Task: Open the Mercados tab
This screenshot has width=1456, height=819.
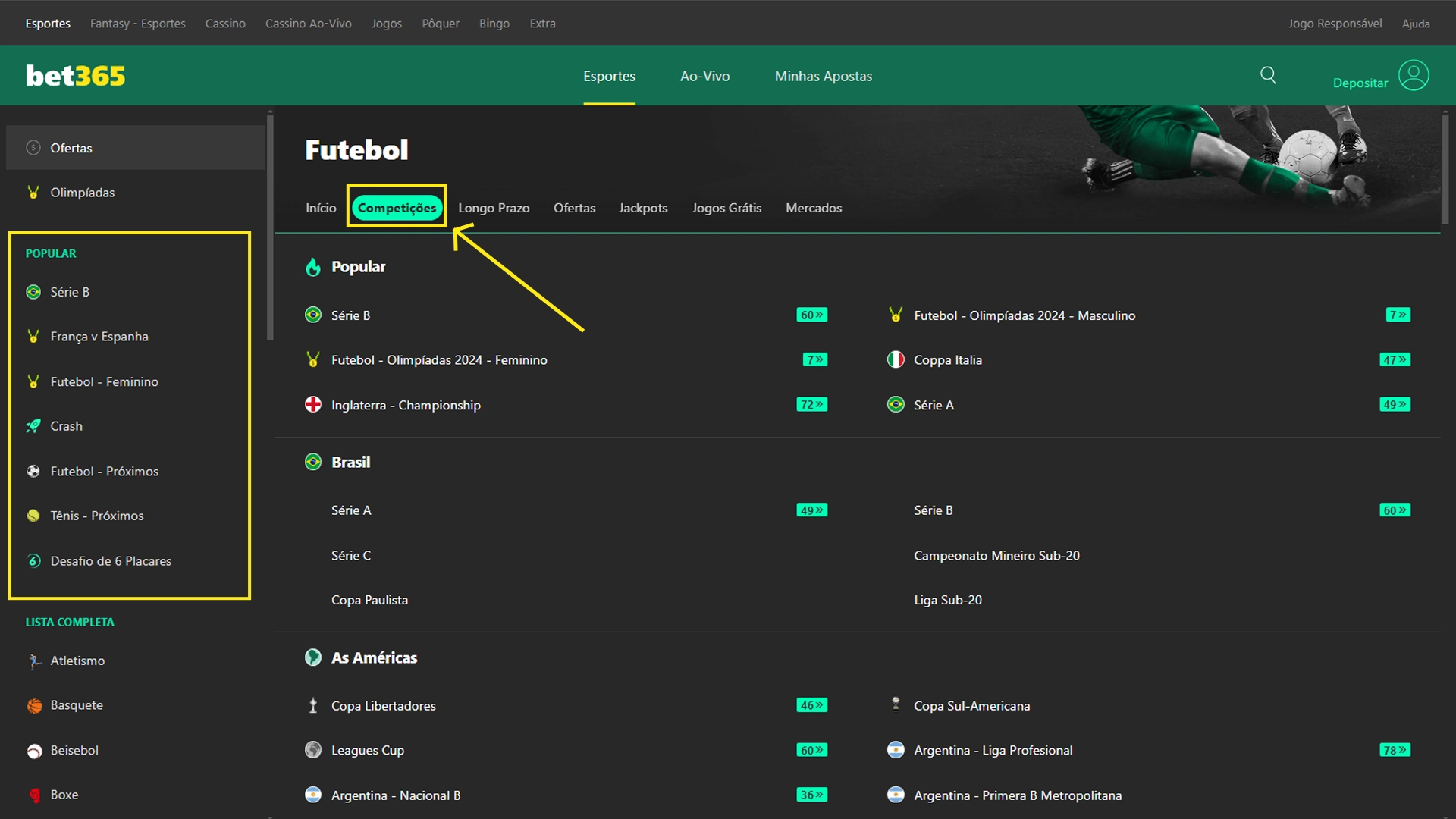Action: click(x=814, y=208)
